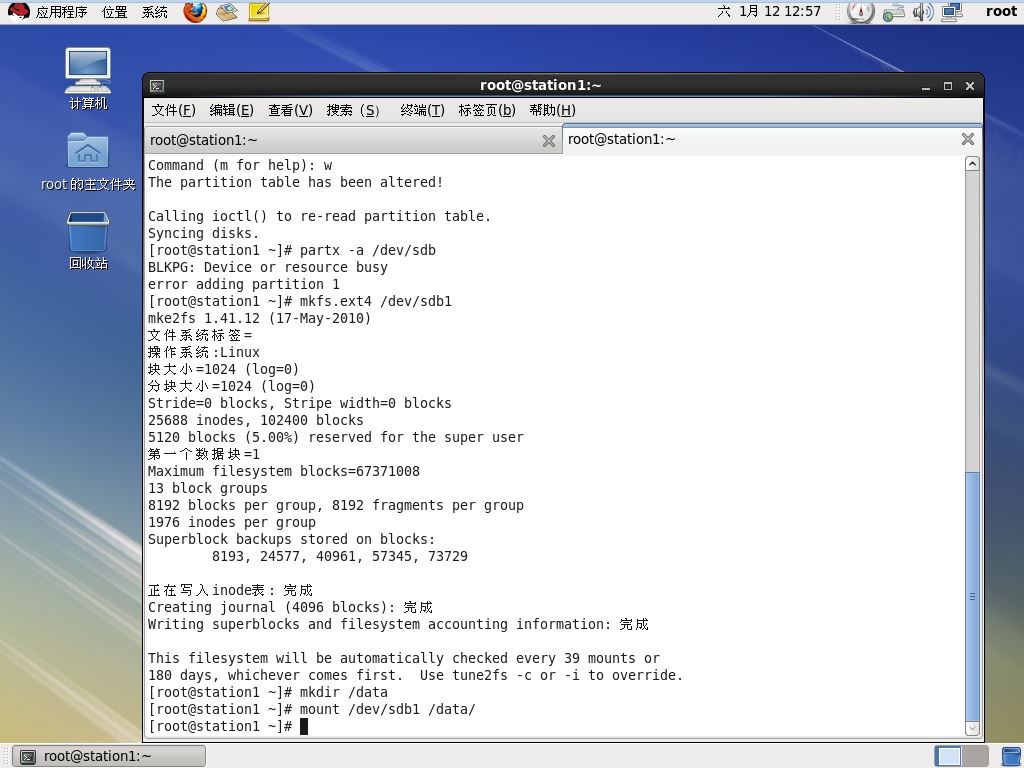Open the 应用程序 applications menu
The height and width of the screenshot is (768, 1024).
[x=61, y=12]
